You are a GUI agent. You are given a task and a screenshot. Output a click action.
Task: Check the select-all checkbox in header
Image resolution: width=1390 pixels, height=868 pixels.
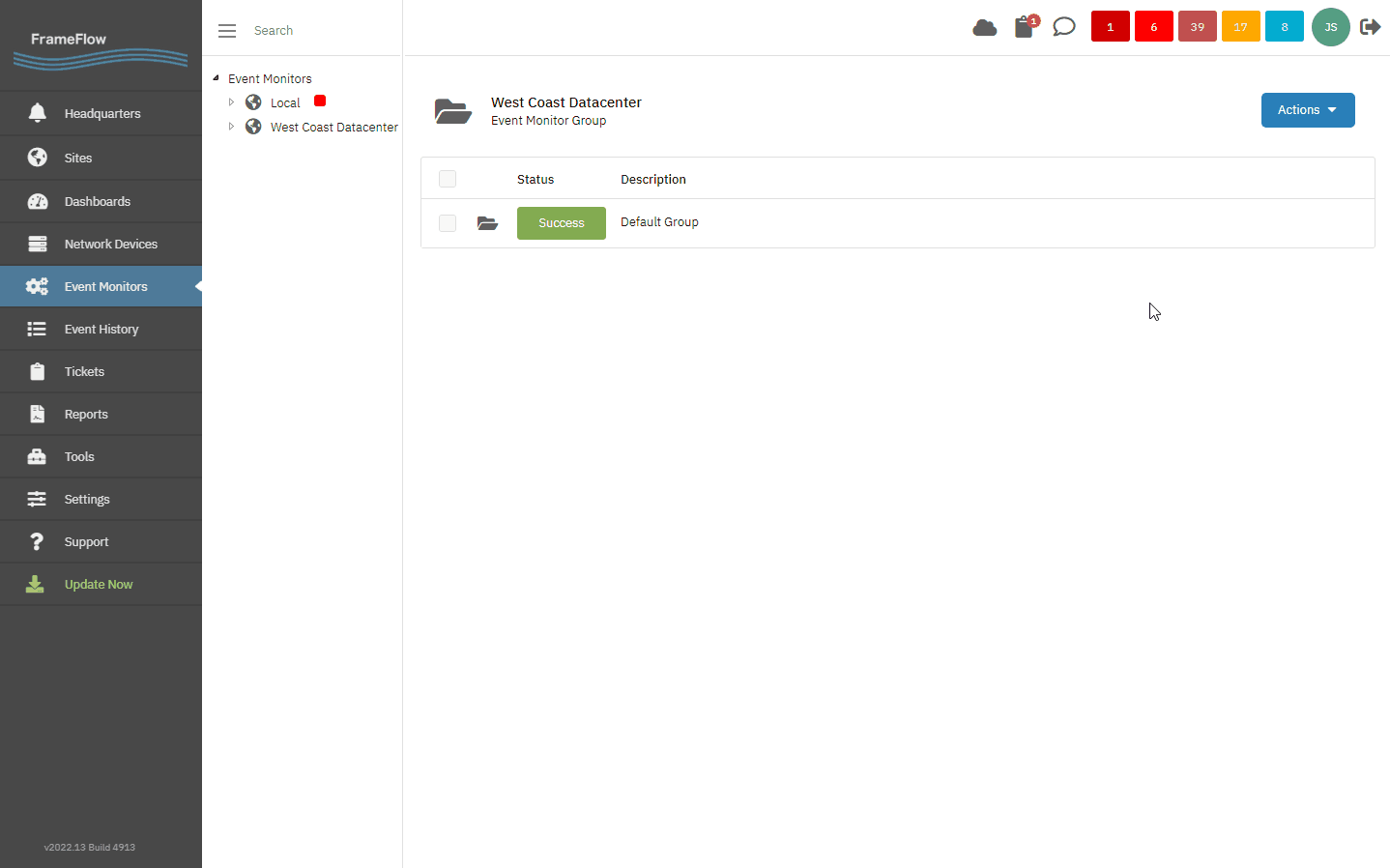(x=448, y=179)
